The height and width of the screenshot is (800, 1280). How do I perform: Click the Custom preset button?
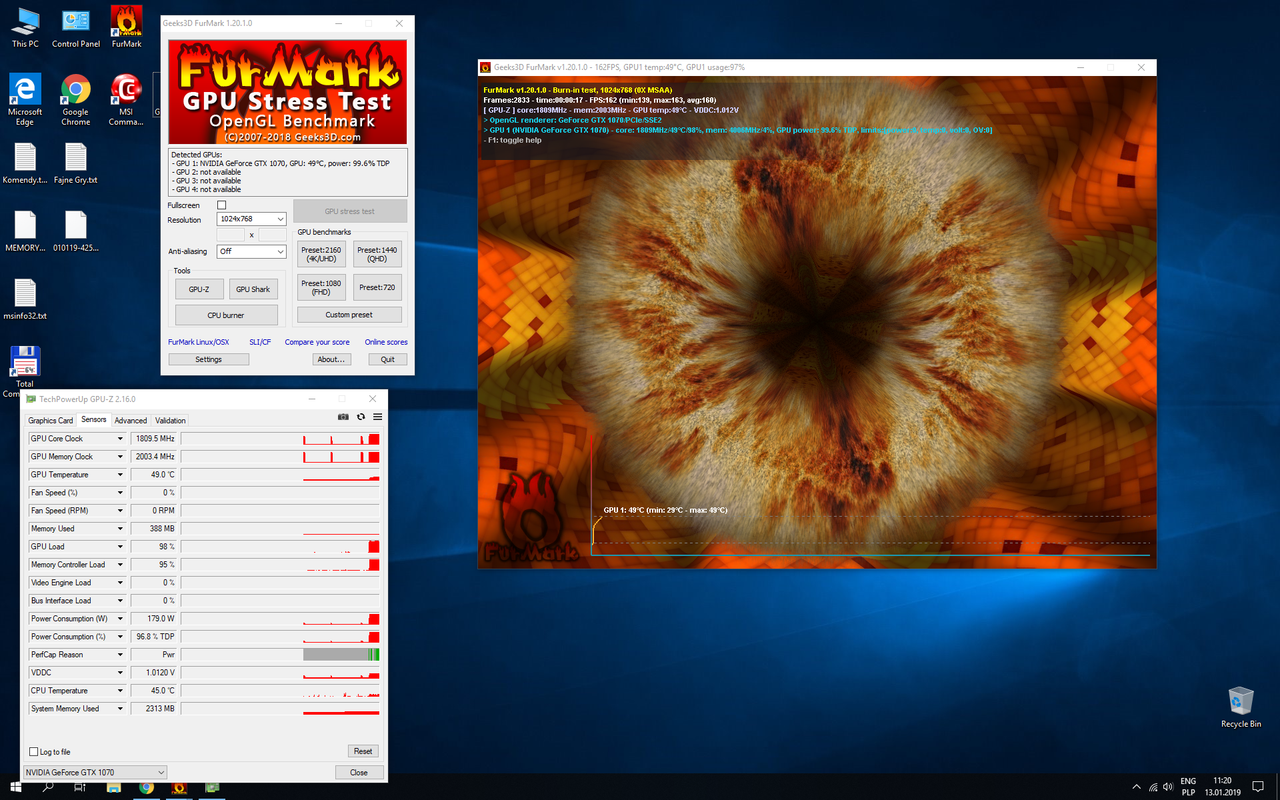[x=349, y=315]
